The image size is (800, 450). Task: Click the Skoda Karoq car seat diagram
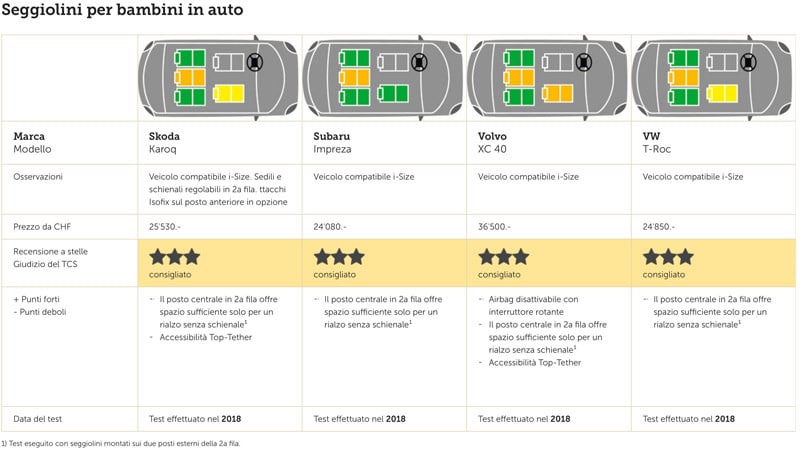tap(218, 78)
